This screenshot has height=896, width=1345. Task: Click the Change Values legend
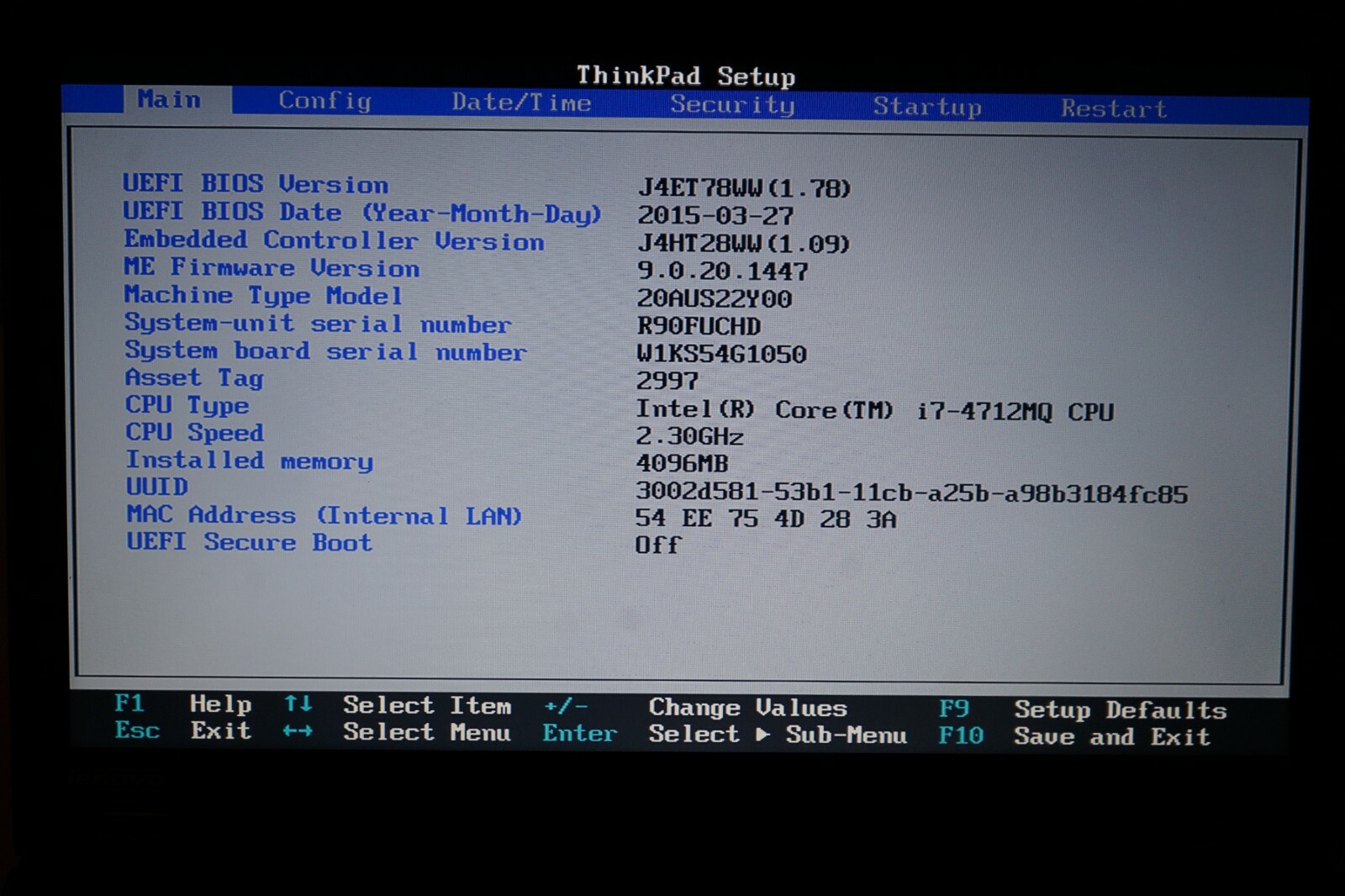pyautogui.click(x=748, y=708)
